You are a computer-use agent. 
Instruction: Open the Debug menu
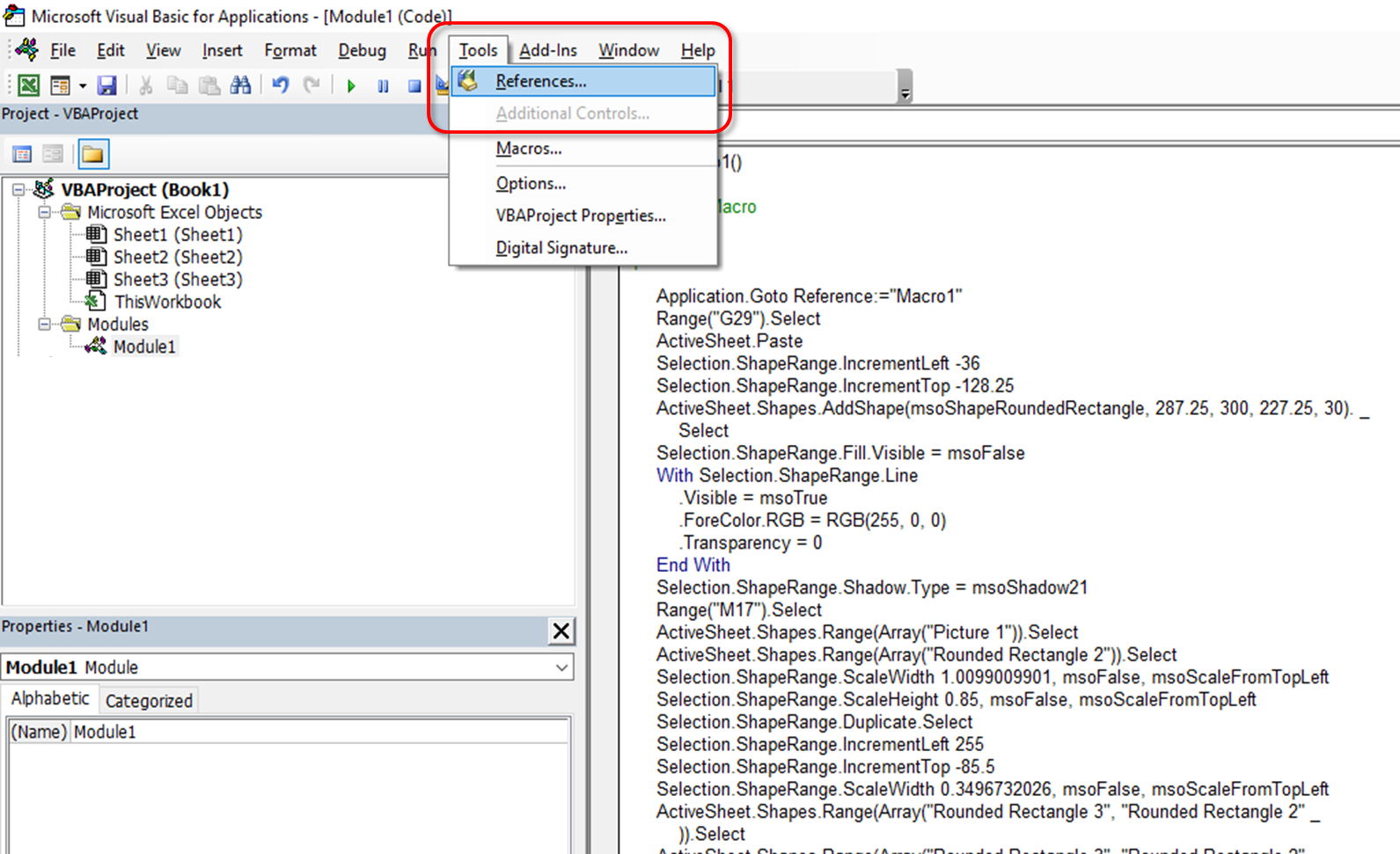coord(362,50)
